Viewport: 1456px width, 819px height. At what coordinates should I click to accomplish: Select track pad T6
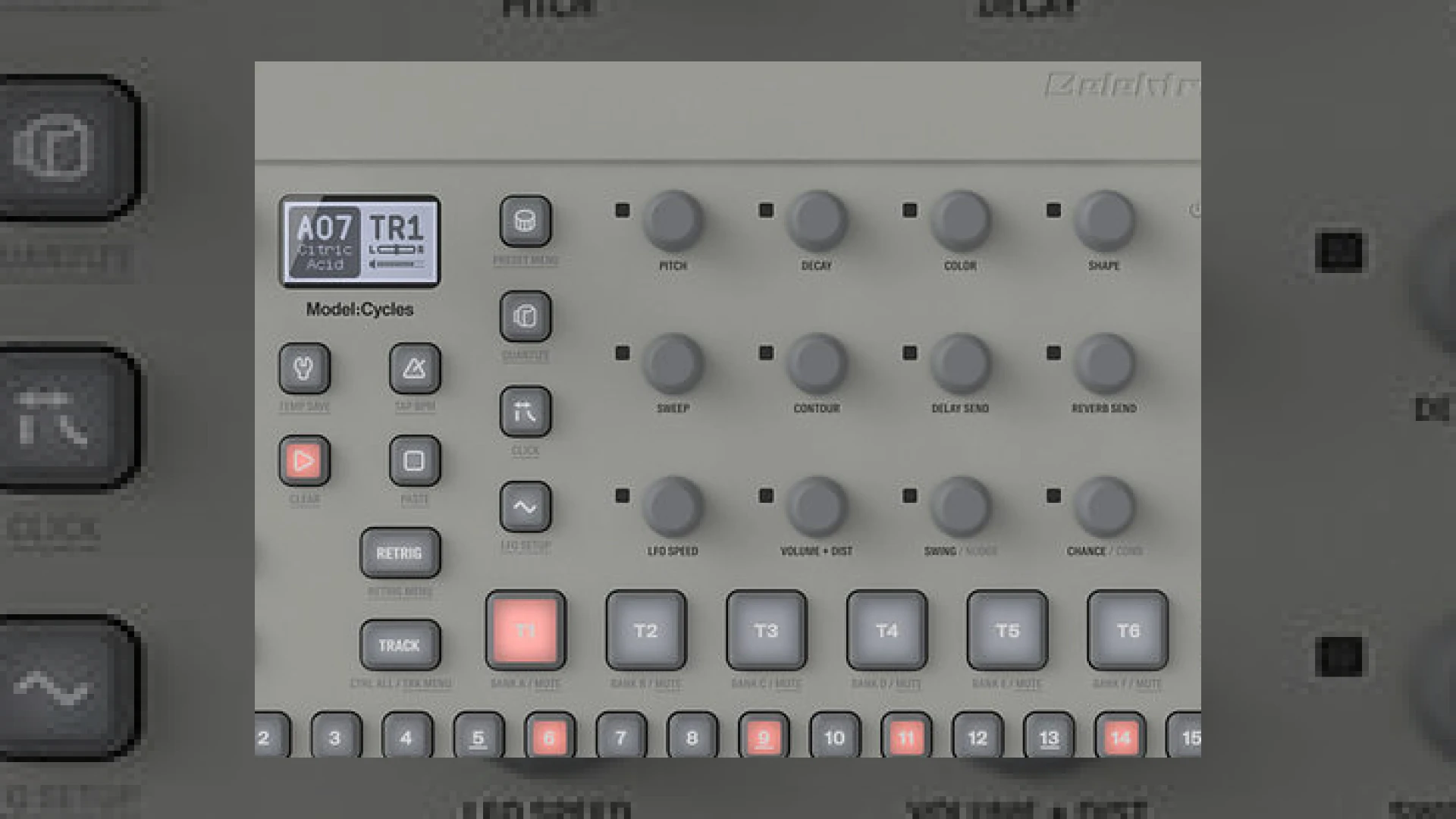click(1128, 630)
